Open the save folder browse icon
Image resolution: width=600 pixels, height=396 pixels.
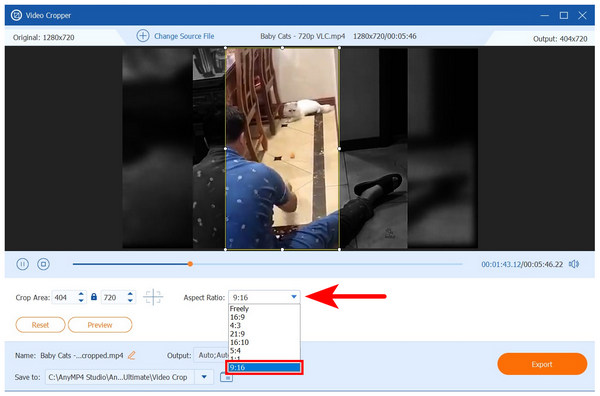pos(226,377)
